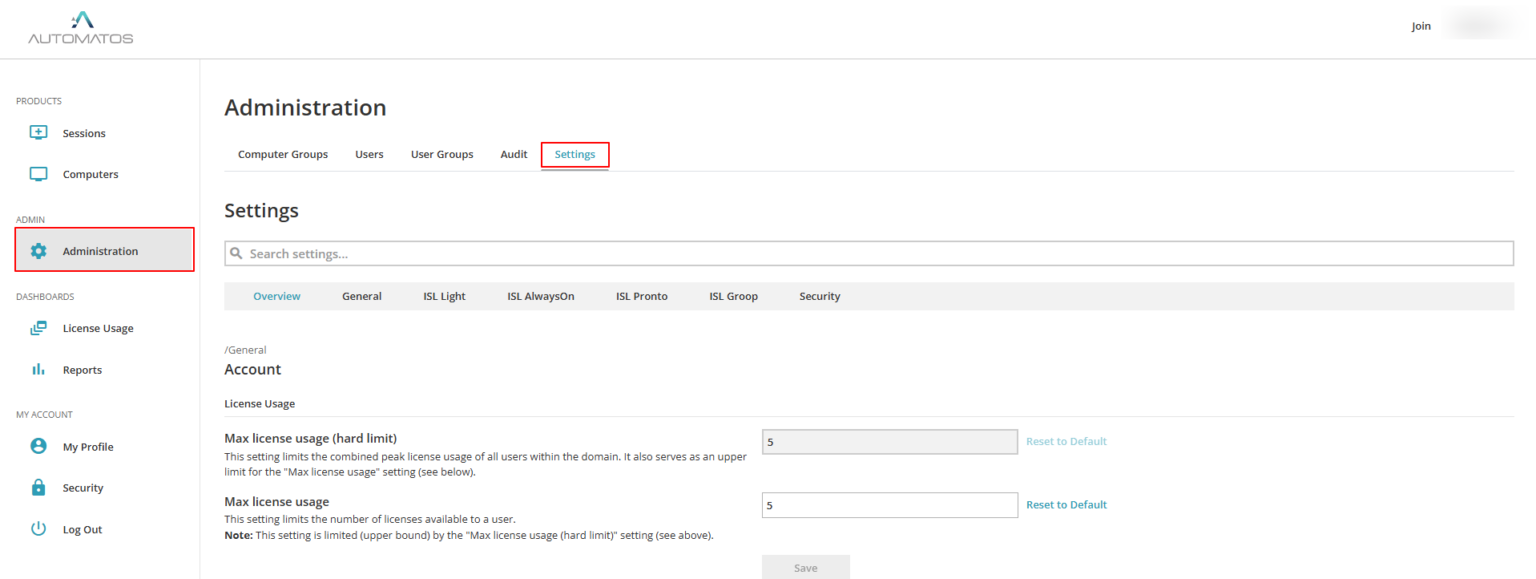Click the Save button

806,567
